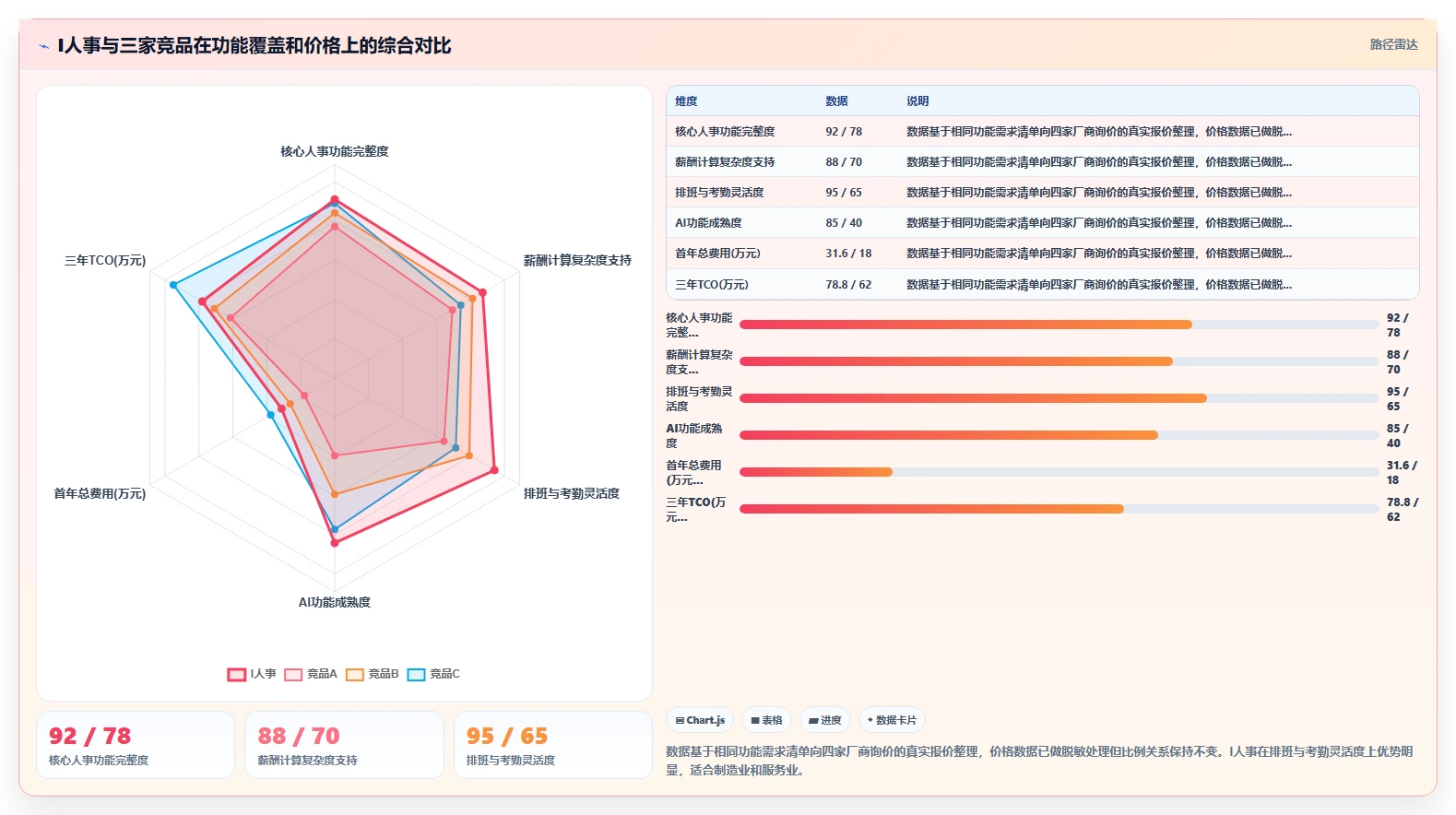Click the Chart.js tag chip
1456x815 pixels.
[700, 720]
